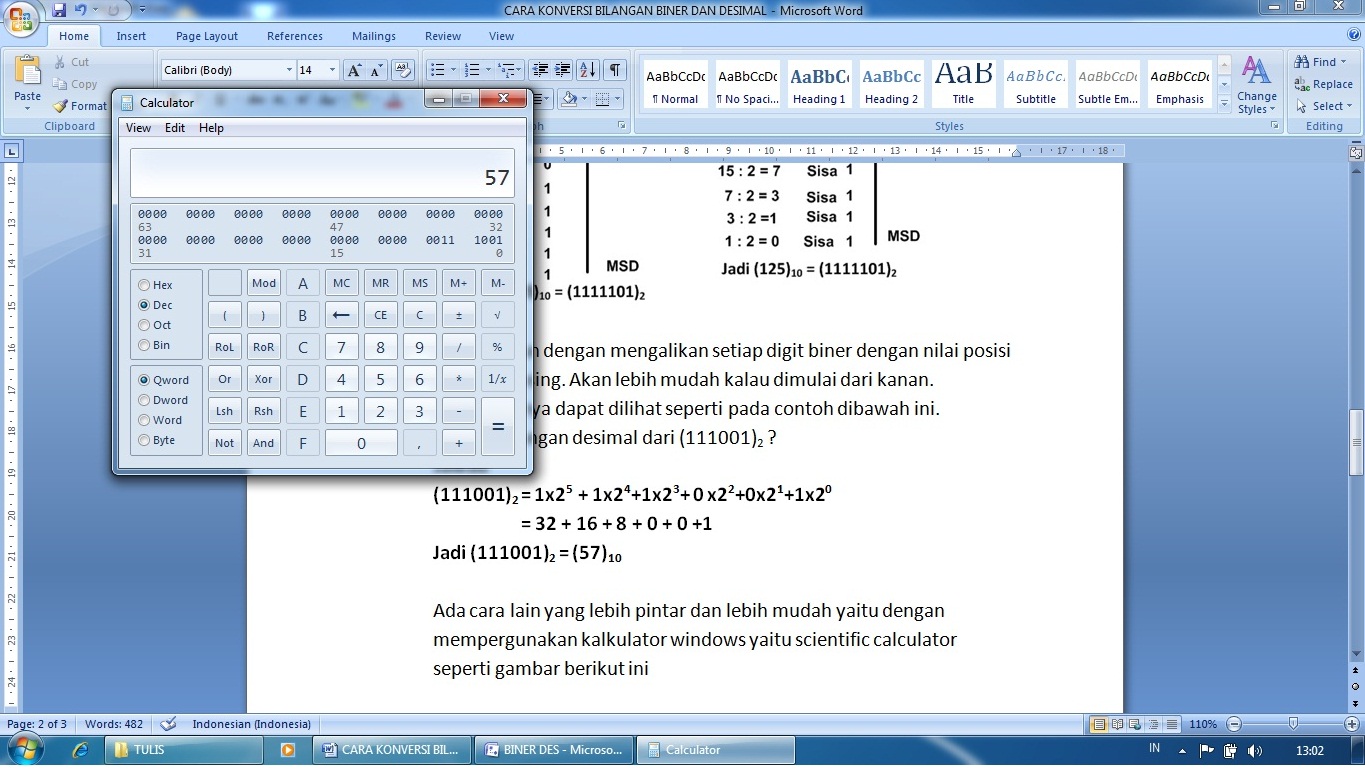
Task: Click the shading paint bucket icon
Action: (569, 98)
